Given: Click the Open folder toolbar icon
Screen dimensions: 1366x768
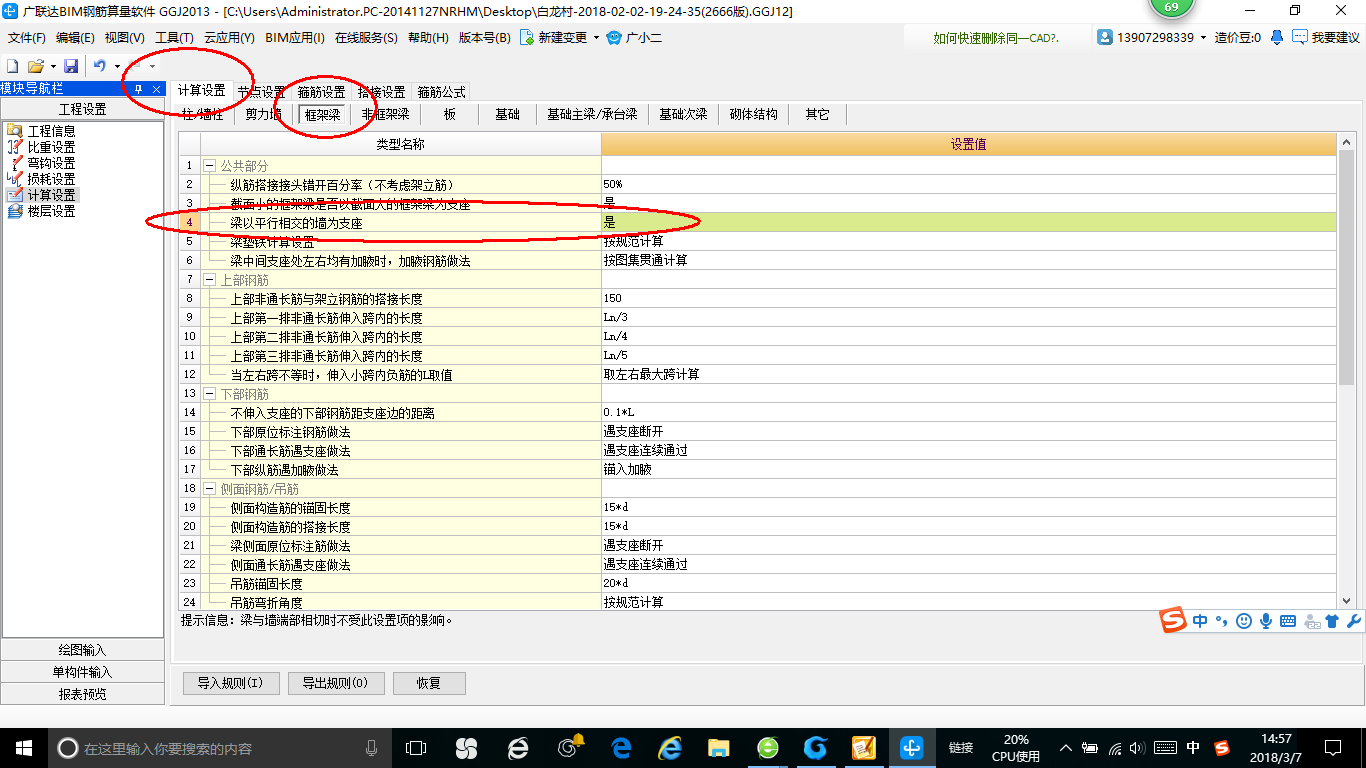Looking at the screenshot, I should (36, 66).
